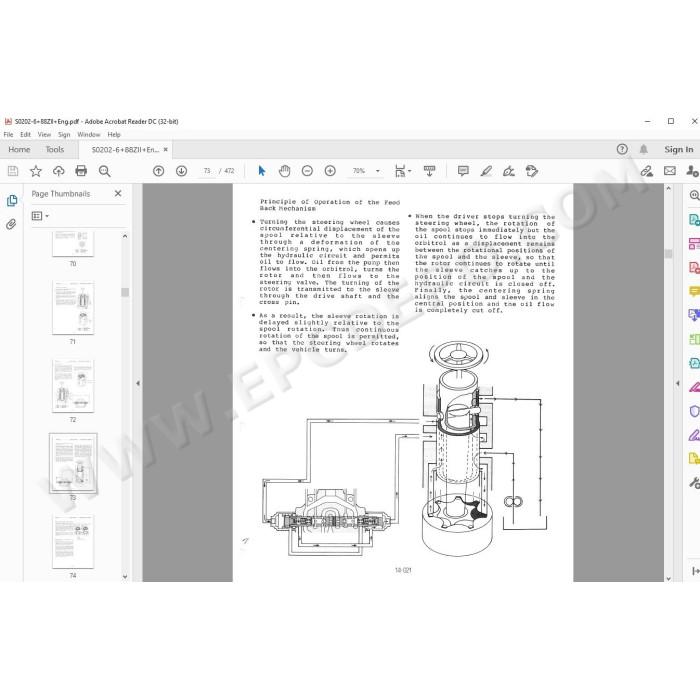
Task: Expand the right tools pane arrow
Action: point(678,383)
